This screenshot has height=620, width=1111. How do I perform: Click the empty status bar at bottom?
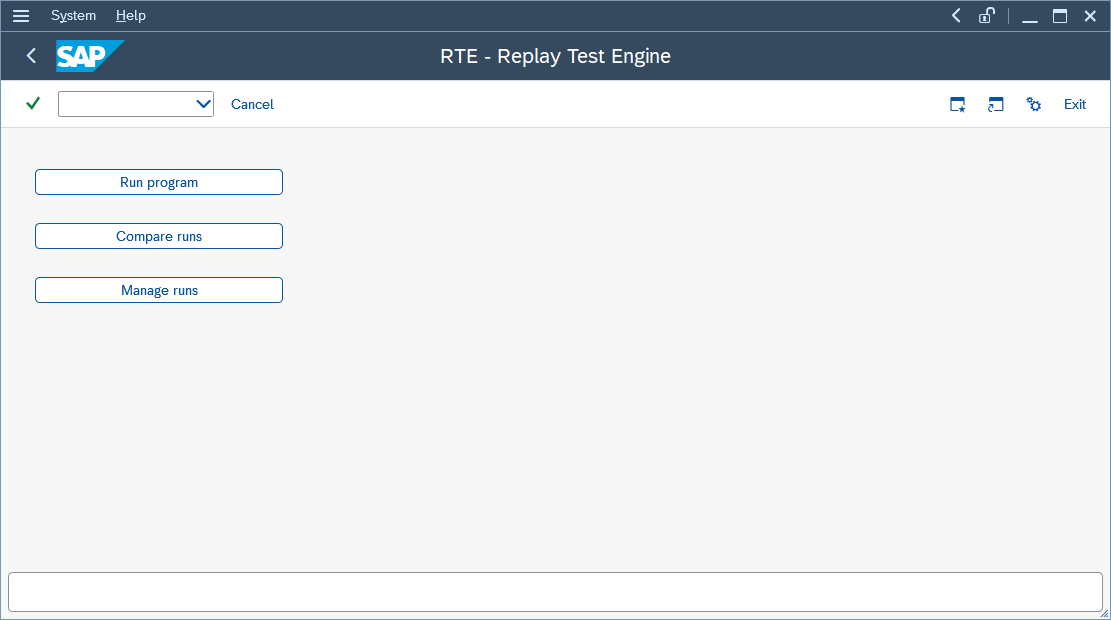pos(555,591)
